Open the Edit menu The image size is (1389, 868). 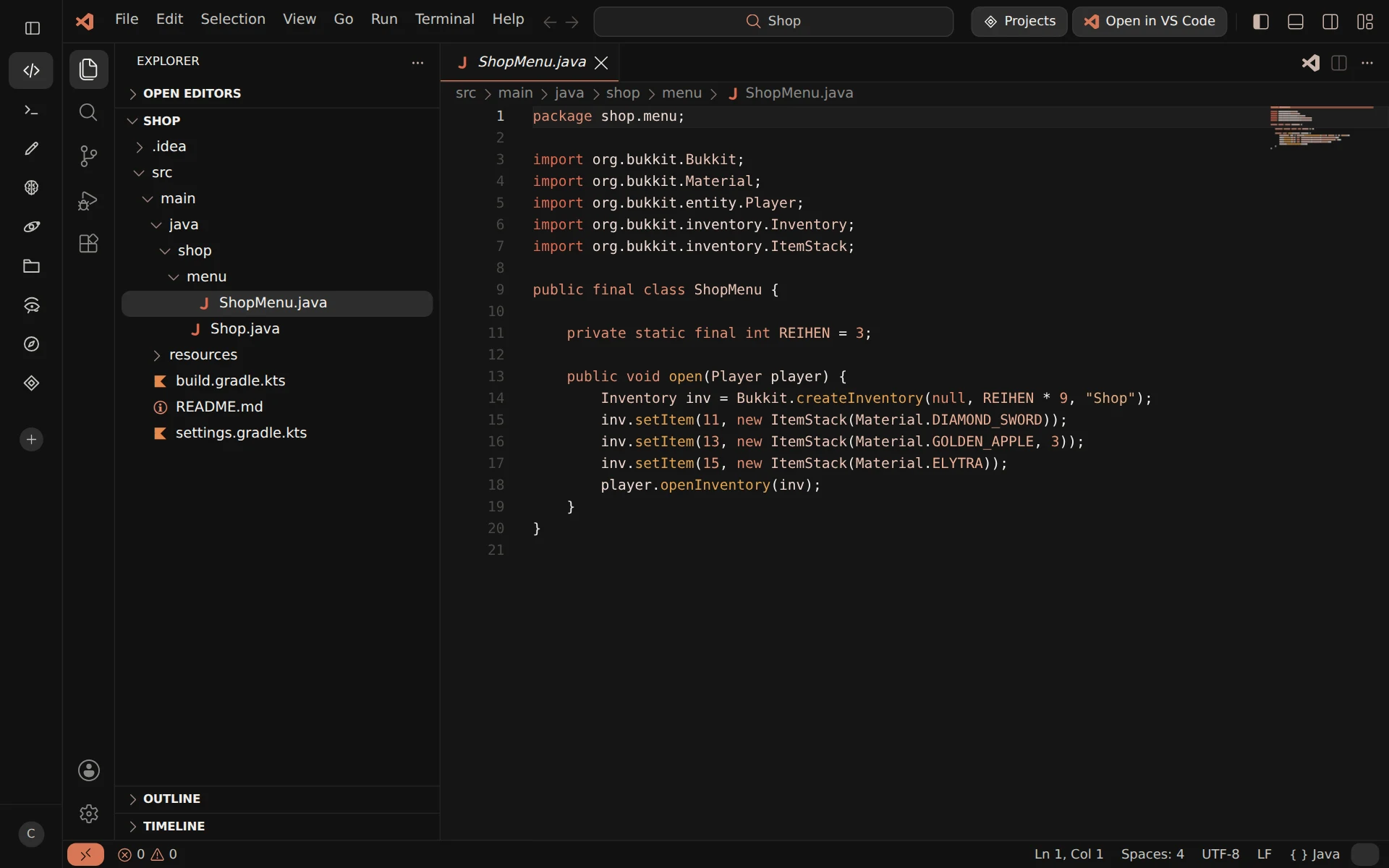point(169,20)
